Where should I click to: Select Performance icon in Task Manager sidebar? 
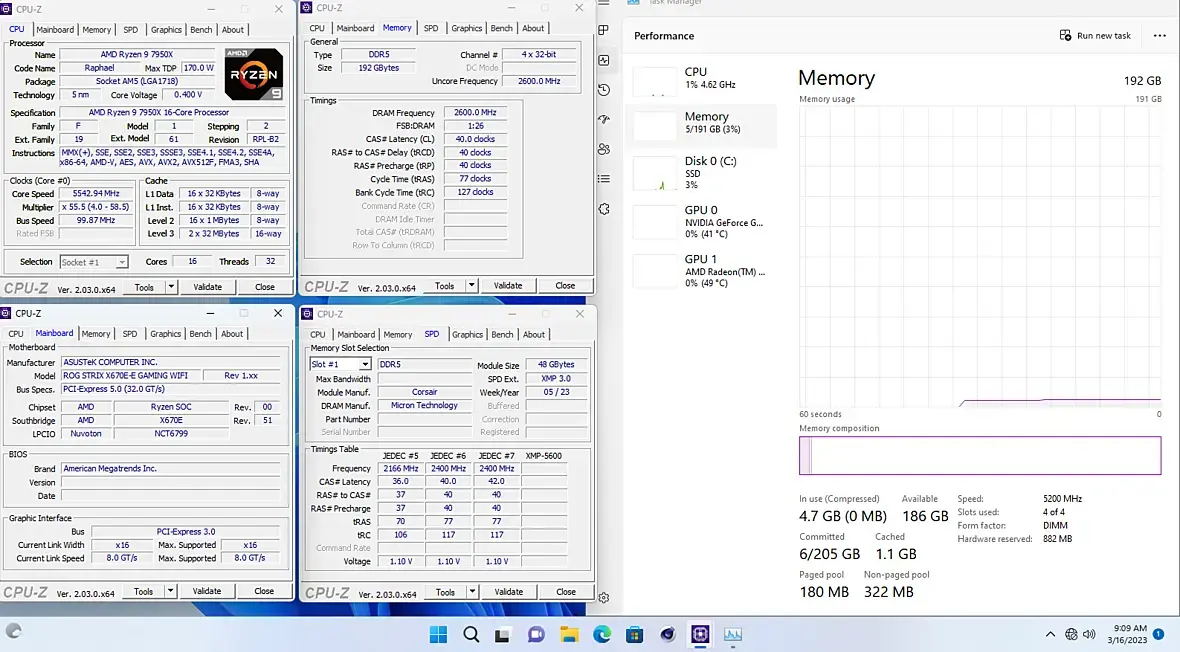coord(604,60)
